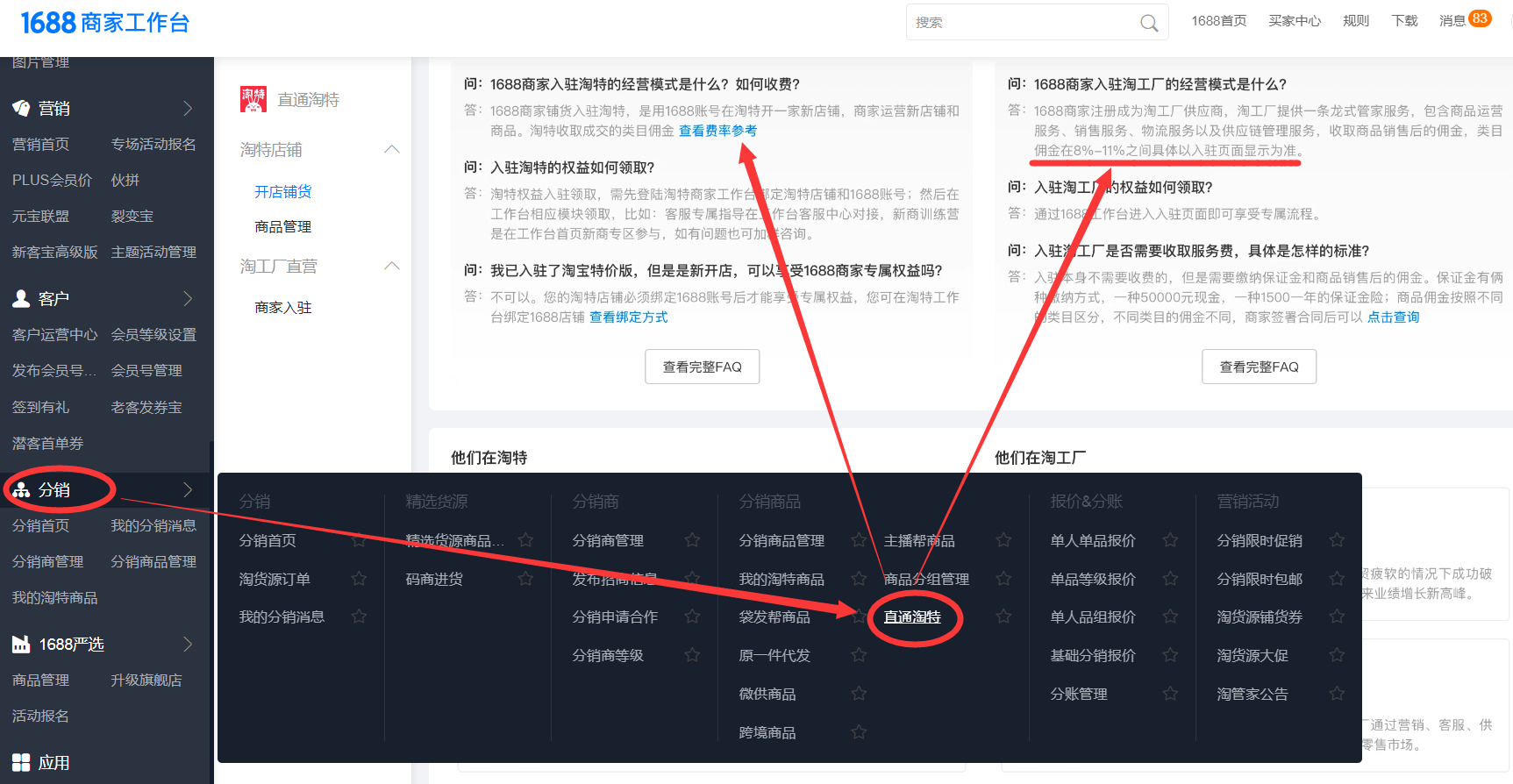Star the 分销商管理 menu entry
This screenshot has height=784, width=1513.
692,540
